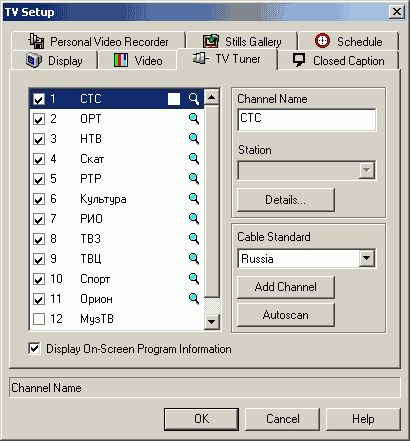Select channel row Культура

point(117,199)
